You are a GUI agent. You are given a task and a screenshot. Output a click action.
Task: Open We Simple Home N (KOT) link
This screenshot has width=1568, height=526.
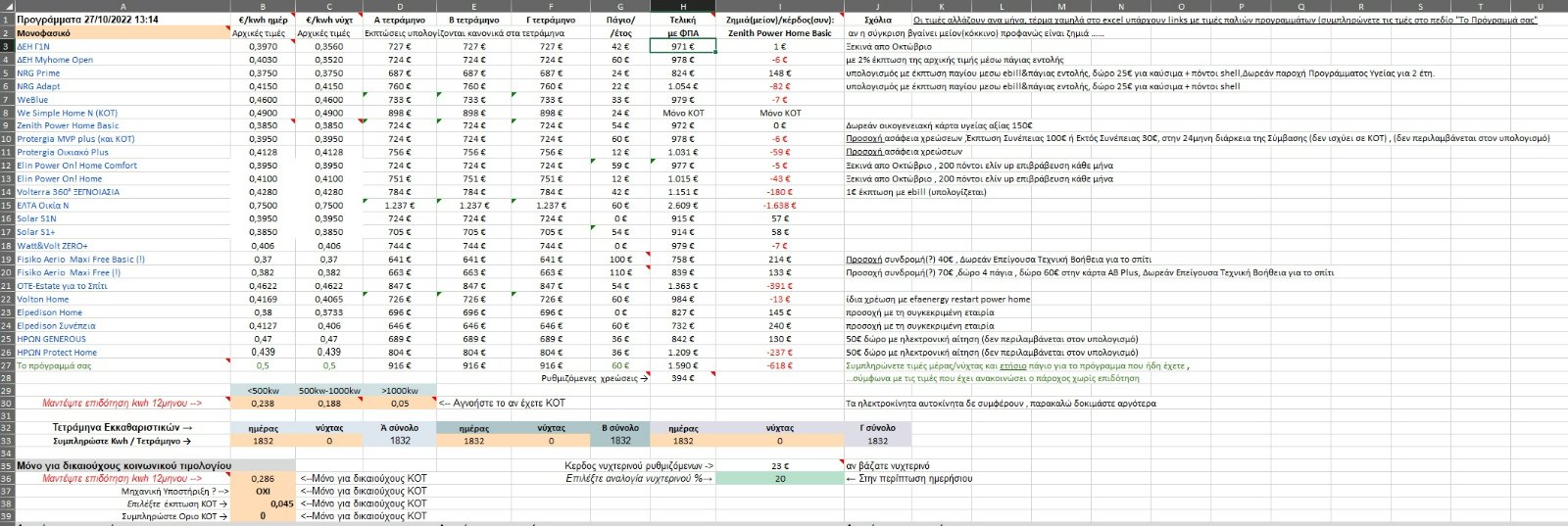(x=67, y=113)
